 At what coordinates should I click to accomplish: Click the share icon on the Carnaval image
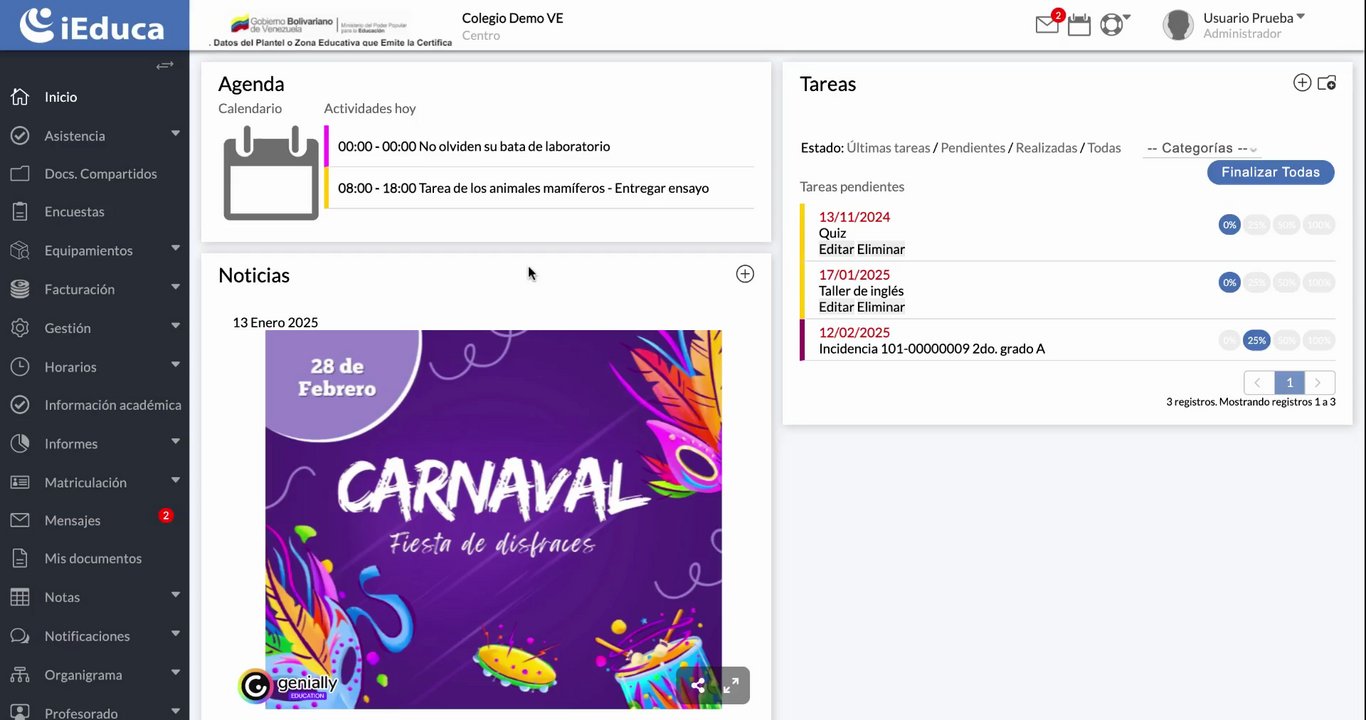coord(698,685)
